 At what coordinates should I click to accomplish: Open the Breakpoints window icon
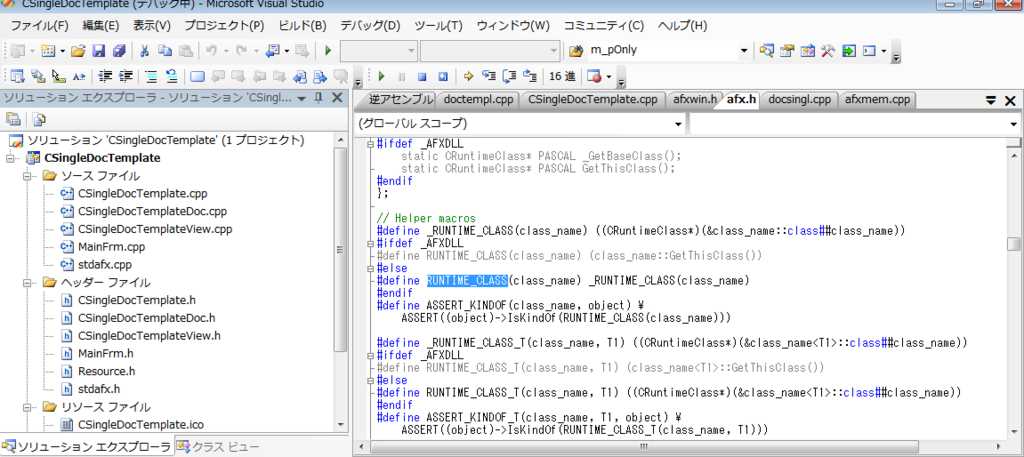594,76
